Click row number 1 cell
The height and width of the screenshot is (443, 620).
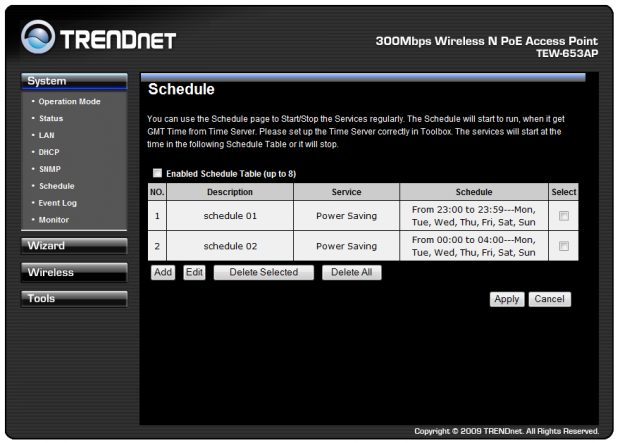click(157, 216)
